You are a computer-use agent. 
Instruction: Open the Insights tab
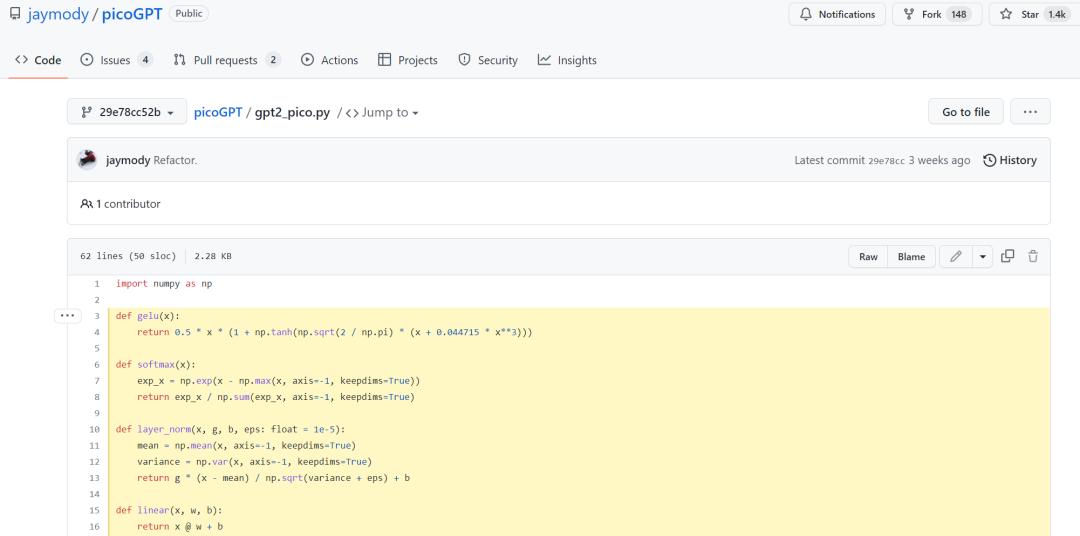coord(567,60)
